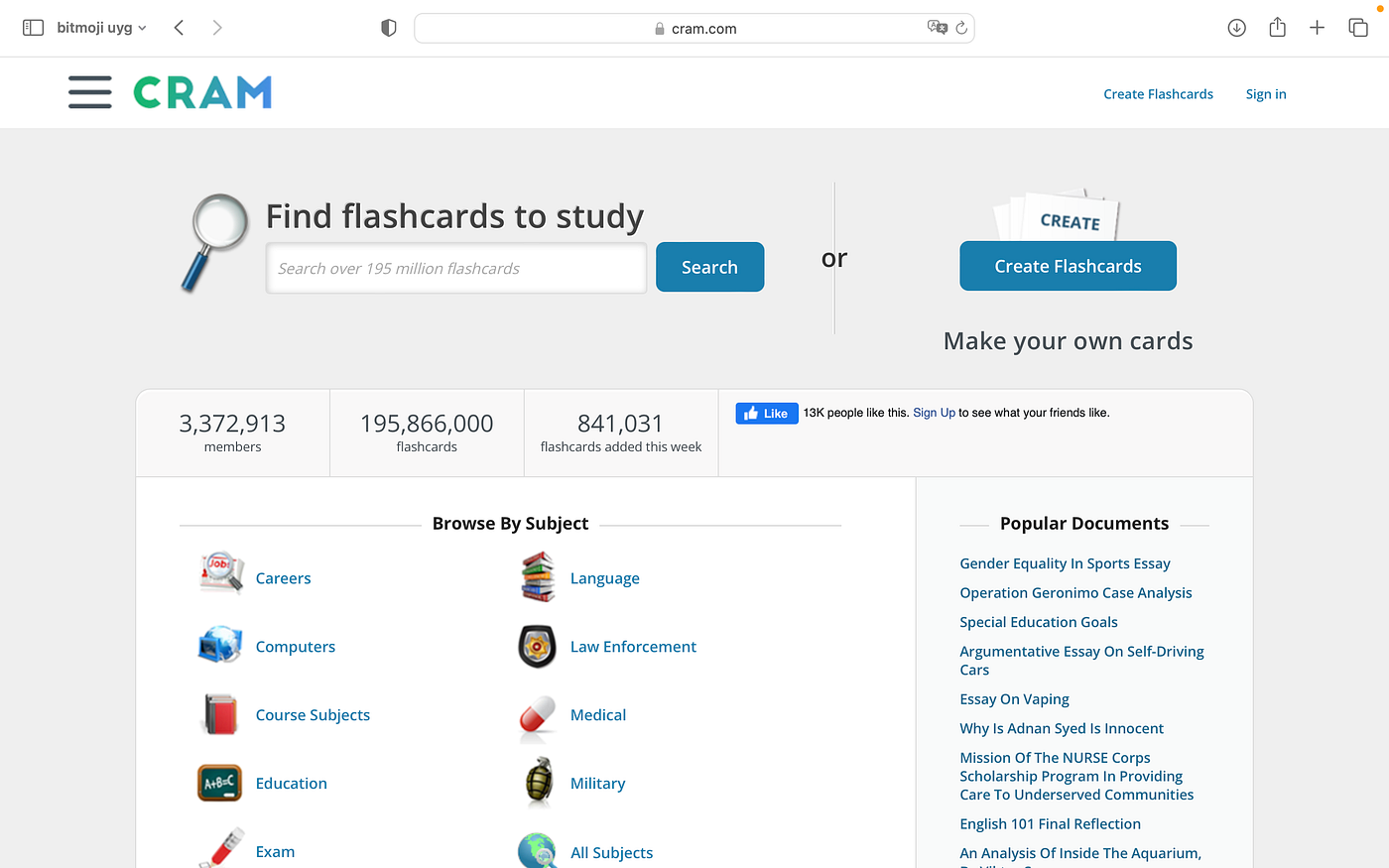The height and width of the screenshot is (868, 1389).
Task: Open the Medical subject link
Action: click(x=597, y=715)
